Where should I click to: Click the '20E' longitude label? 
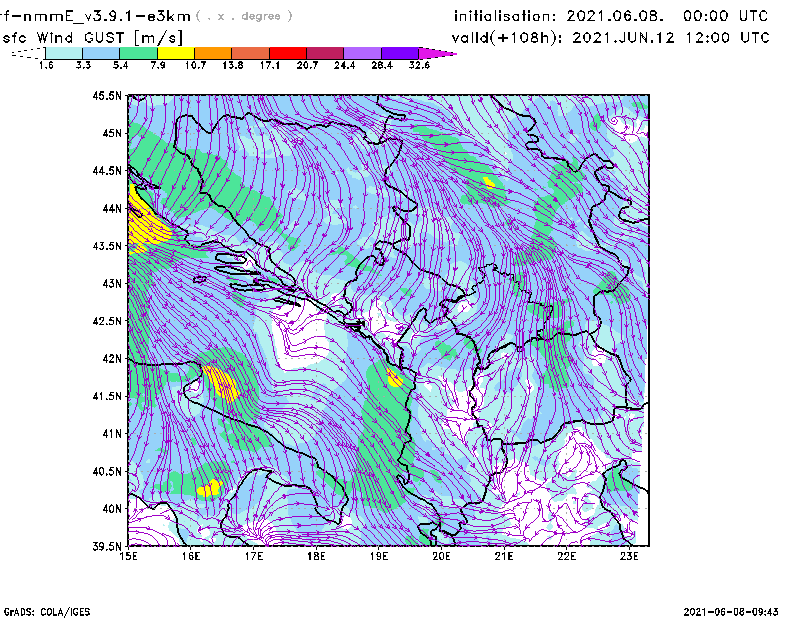(441, 556)
